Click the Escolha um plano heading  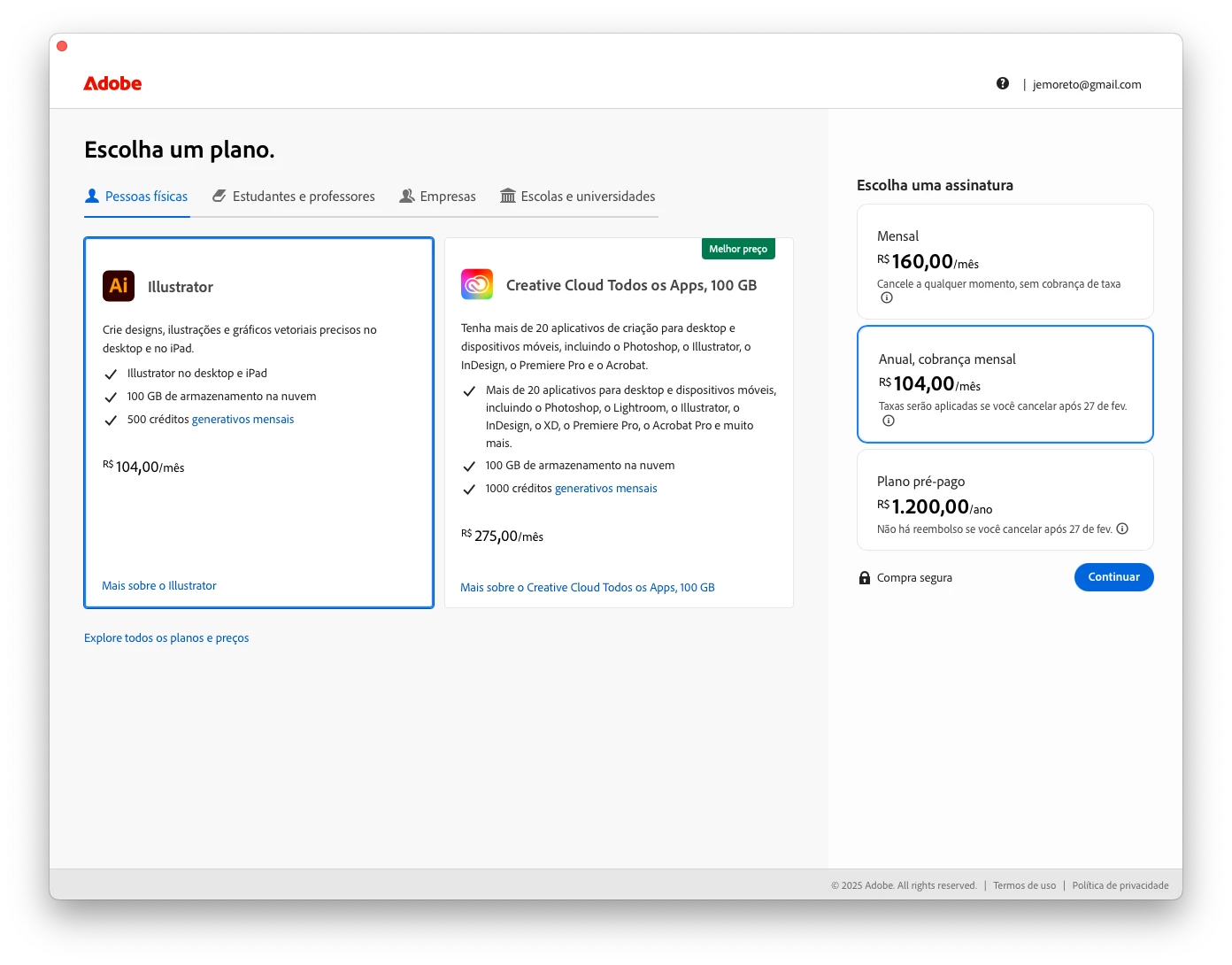point(180,150)
